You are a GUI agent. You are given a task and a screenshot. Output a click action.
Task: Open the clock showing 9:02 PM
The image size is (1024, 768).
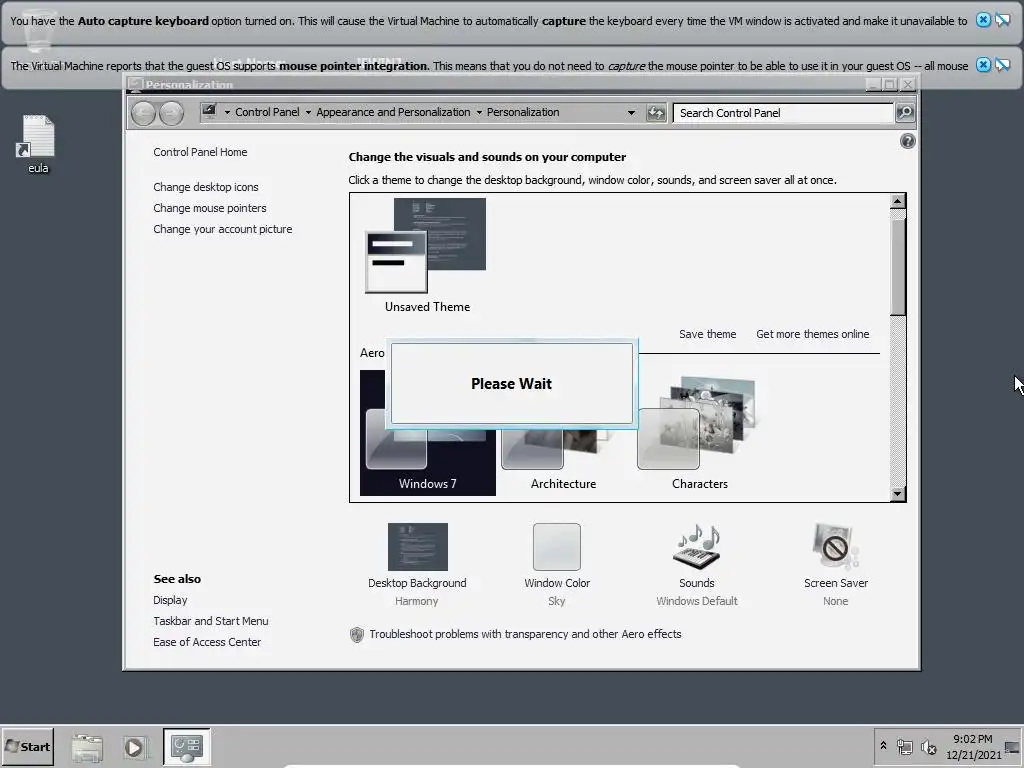[973, 746]
